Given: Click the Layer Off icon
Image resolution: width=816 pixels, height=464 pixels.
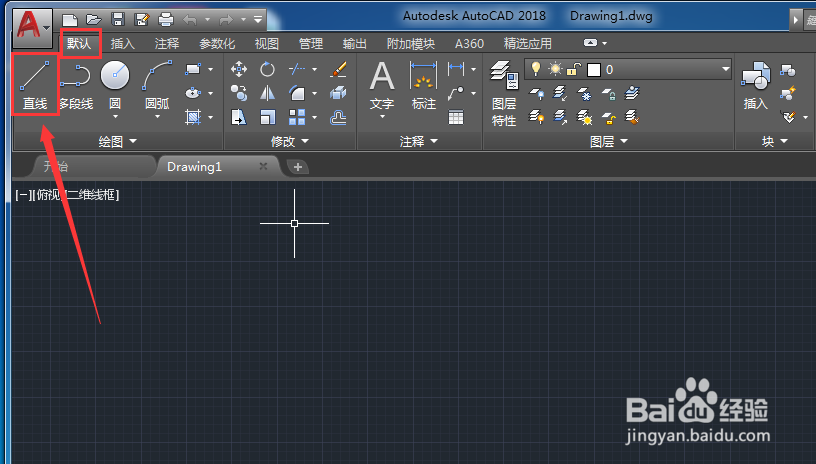Looking at the screenshot, I should [537, 94].
